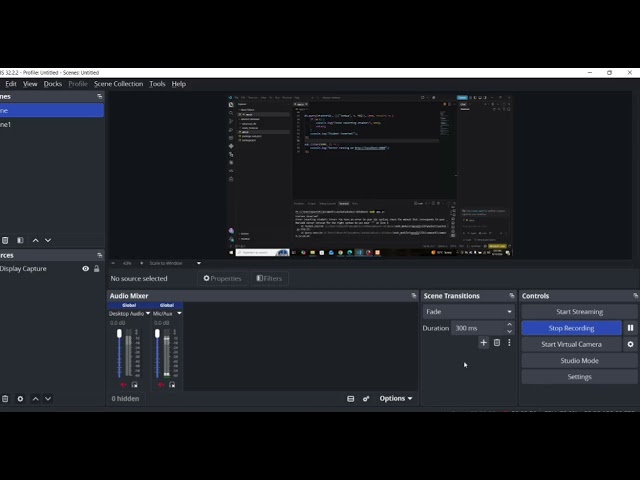The width and height of the screenshot is (640, 480).
Task: Toggle monitoring headphone for Mic/Aux
Action: pos(172,385)
